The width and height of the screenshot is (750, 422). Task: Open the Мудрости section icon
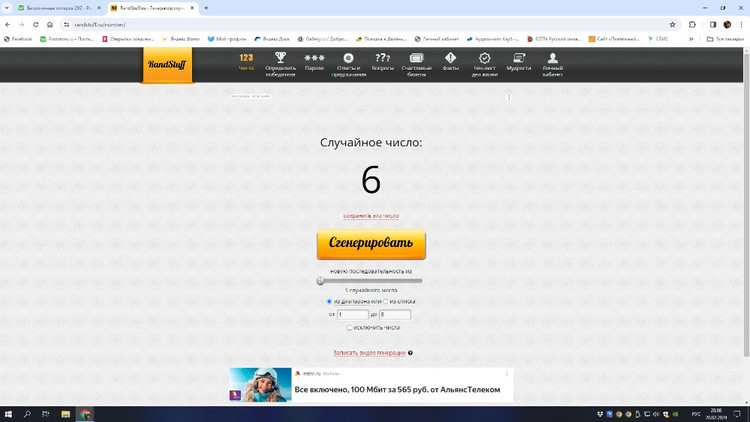click(x=518, y=61)
